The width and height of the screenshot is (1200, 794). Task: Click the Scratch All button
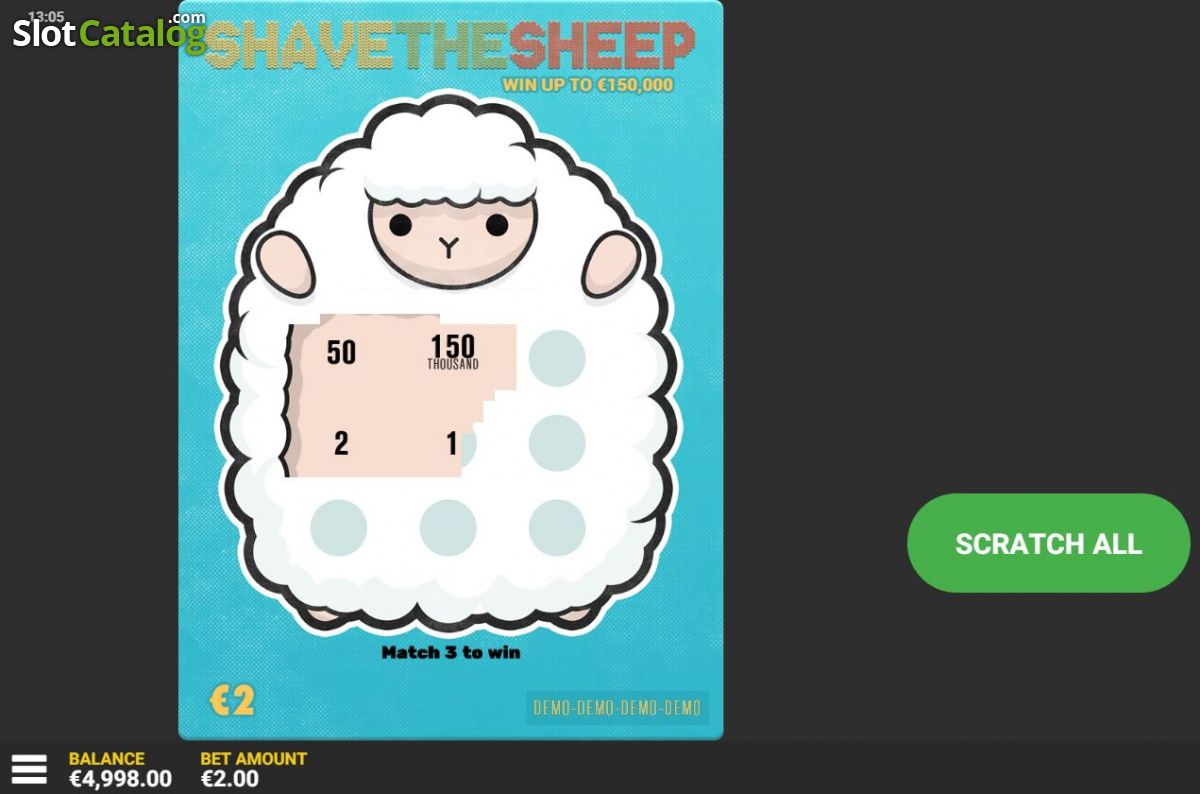[x=1048, y=543]
